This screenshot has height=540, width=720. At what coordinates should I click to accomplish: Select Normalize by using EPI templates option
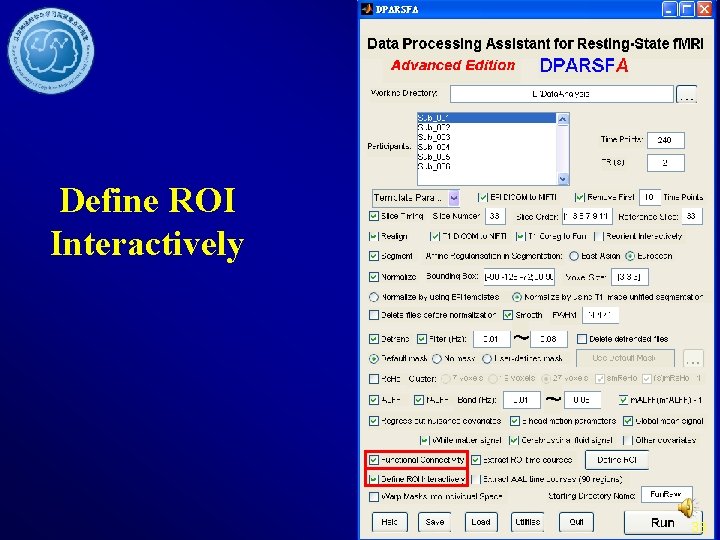[x=374, y=298]
